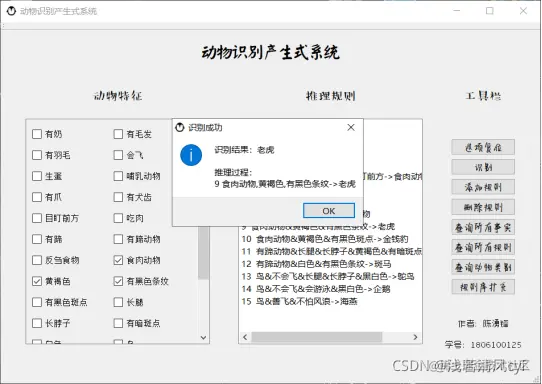542x384 pixels.
Task: Click the 查询所有事实 button
Action: 483,227
